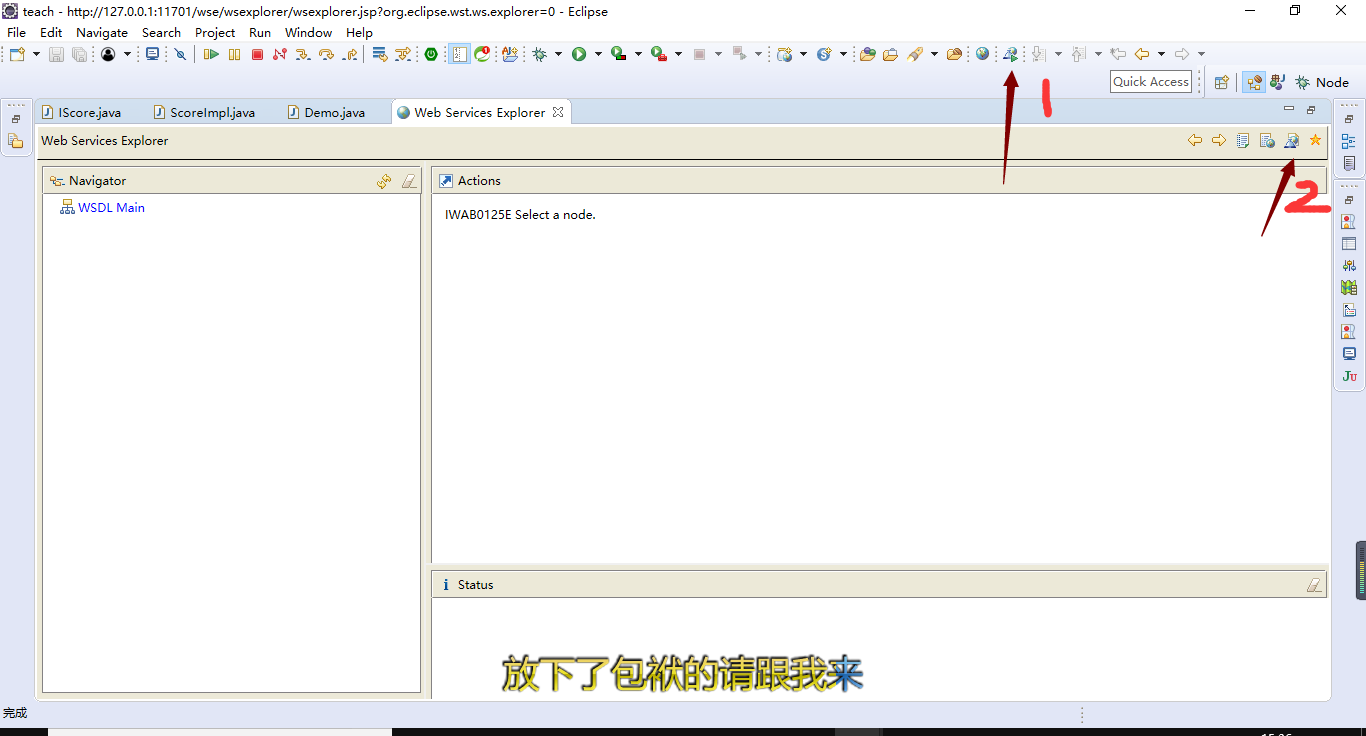
Task: Select the highlighted Java EE perspective button
Action: pos(1253,82)
